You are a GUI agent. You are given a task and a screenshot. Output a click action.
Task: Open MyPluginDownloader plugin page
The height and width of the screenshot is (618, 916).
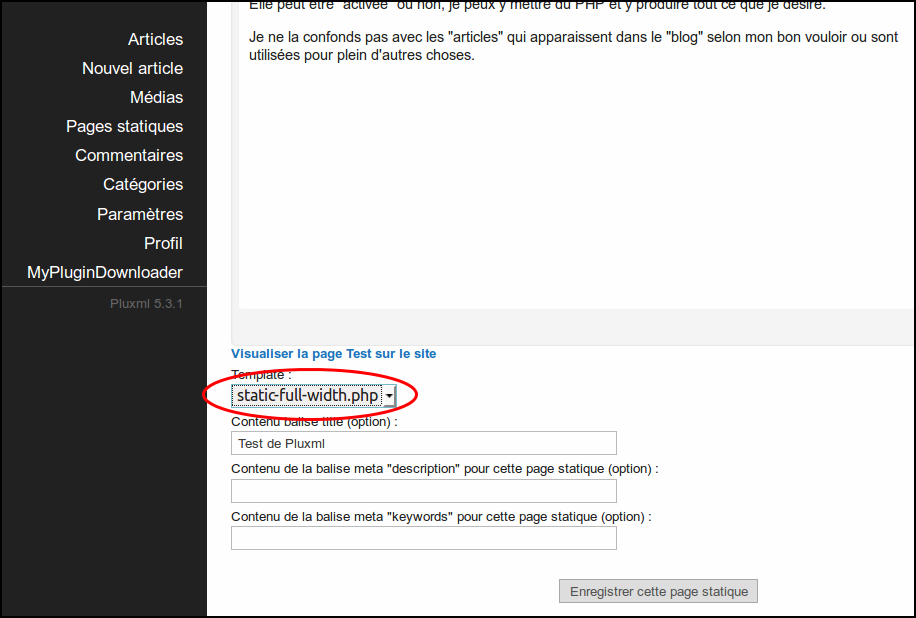(x=105, y=273)
